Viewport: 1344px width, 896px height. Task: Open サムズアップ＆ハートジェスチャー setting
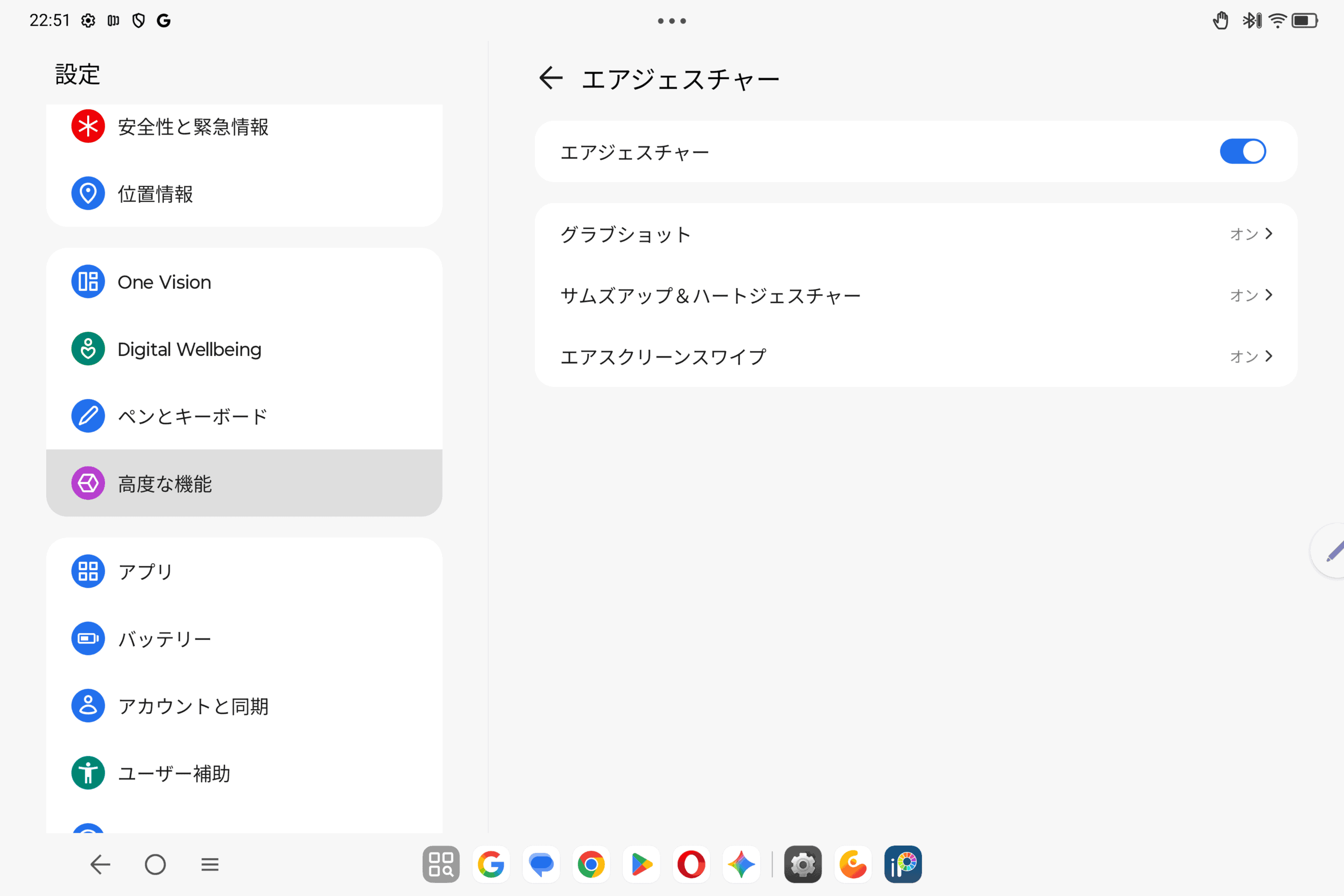click(916, 296)
